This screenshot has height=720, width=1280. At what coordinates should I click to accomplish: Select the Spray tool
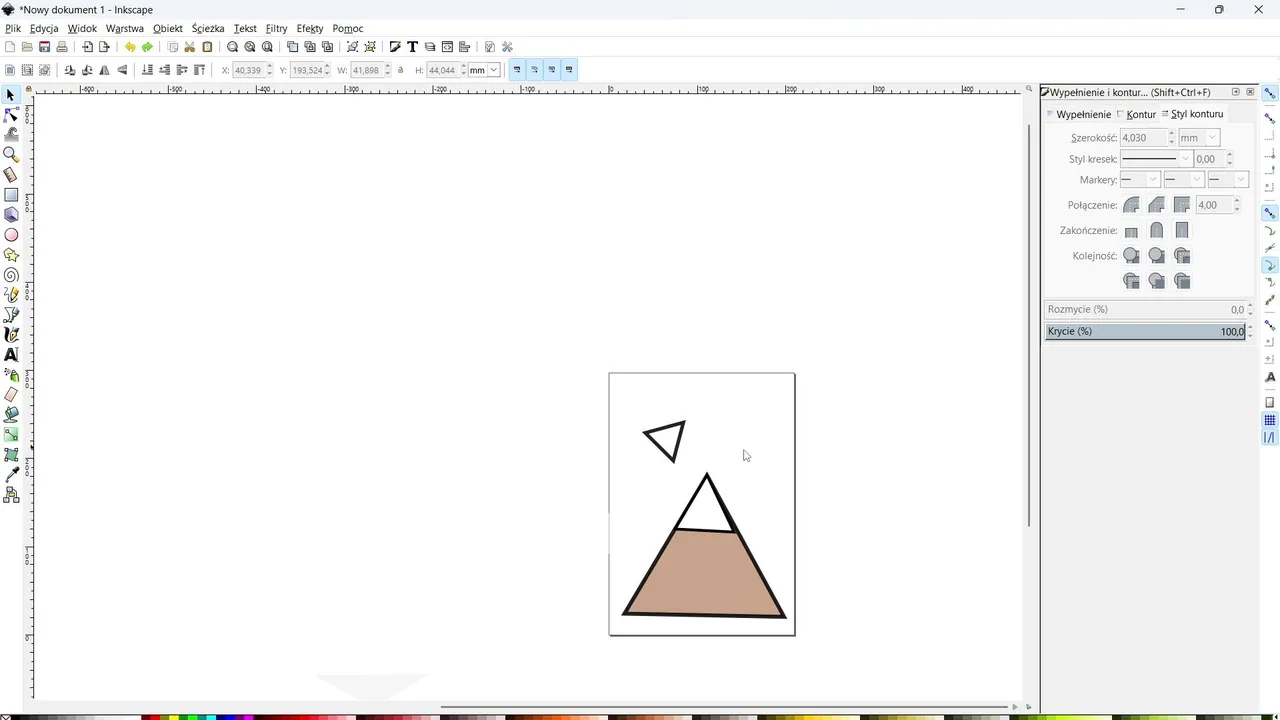pyautogui.click(x=11, y=375)
